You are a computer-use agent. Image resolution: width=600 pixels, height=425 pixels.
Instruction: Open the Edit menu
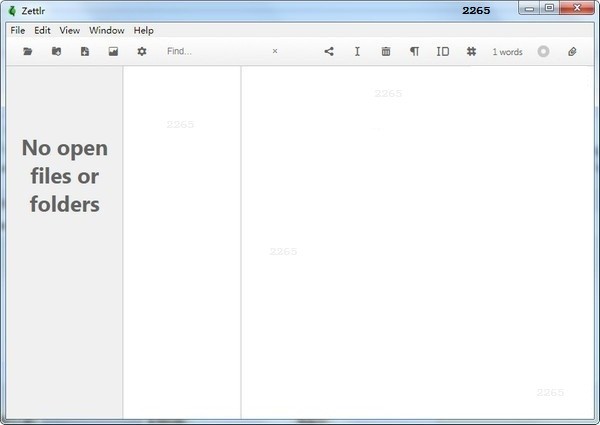click(x=42, y=30)
